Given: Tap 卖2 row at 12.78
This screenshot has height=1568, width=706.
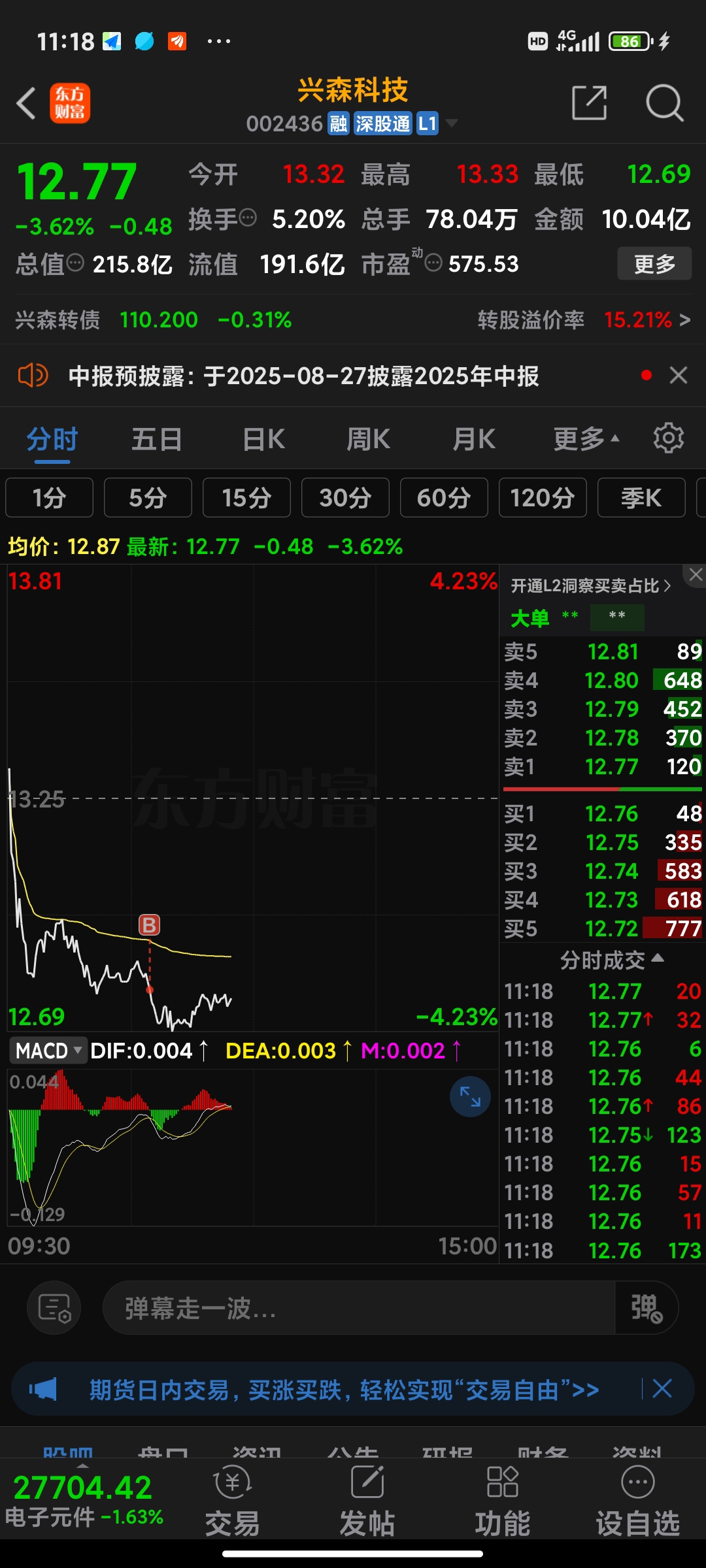Looking at the screenshot, I should coord(603,738).
